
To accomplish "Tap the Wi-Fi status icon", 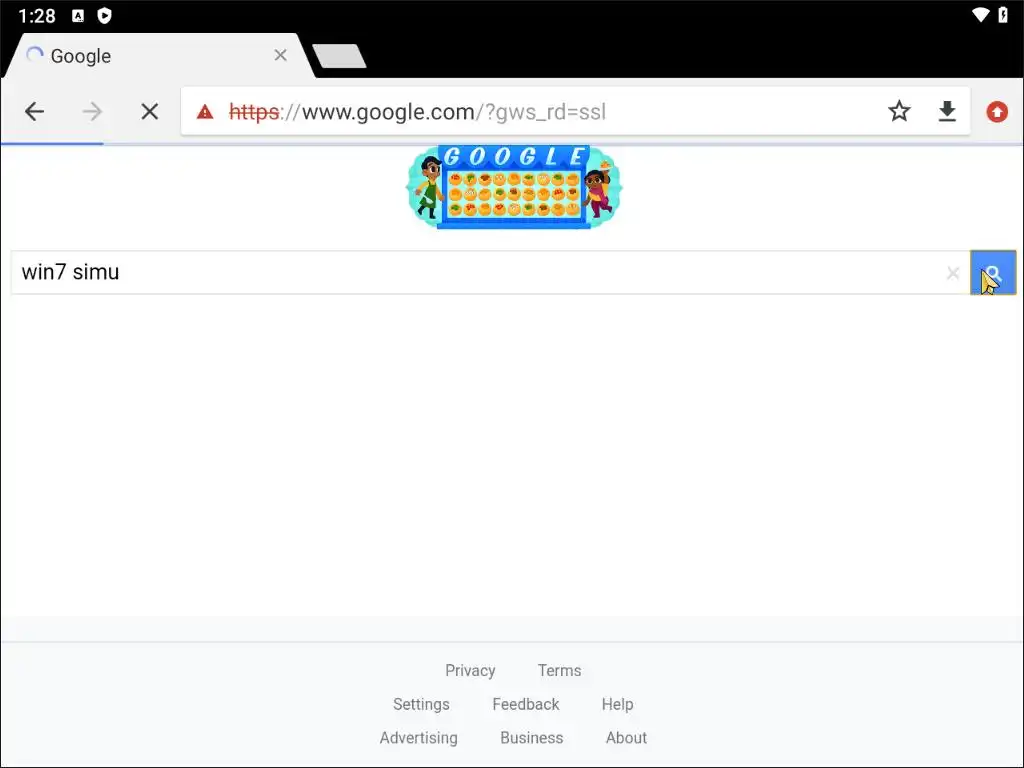I will coord(981,15).
